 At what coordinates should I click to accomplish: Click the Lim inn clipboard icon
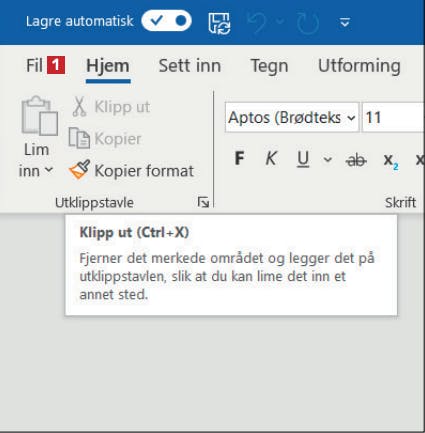tap(40, 116)
